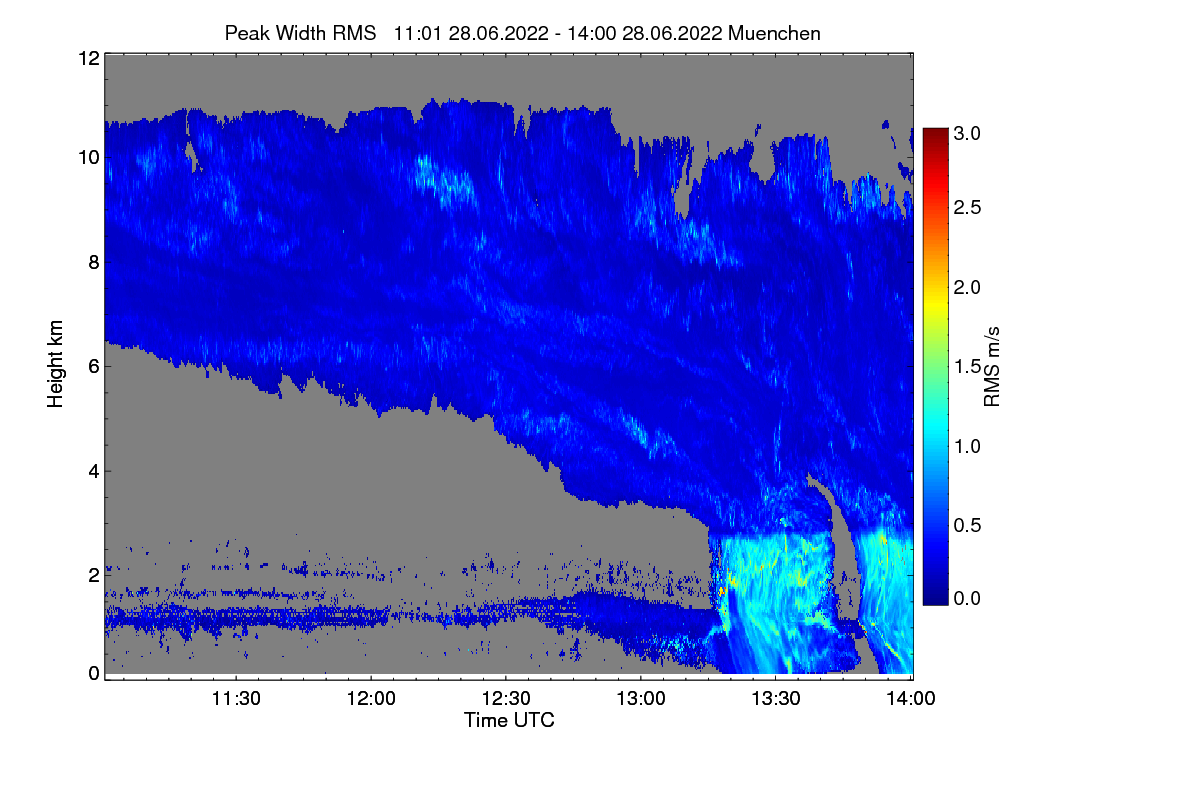The image size is (1200, 800).
Task: Click the 13:30 time tick label
Action: click(776, 699)
